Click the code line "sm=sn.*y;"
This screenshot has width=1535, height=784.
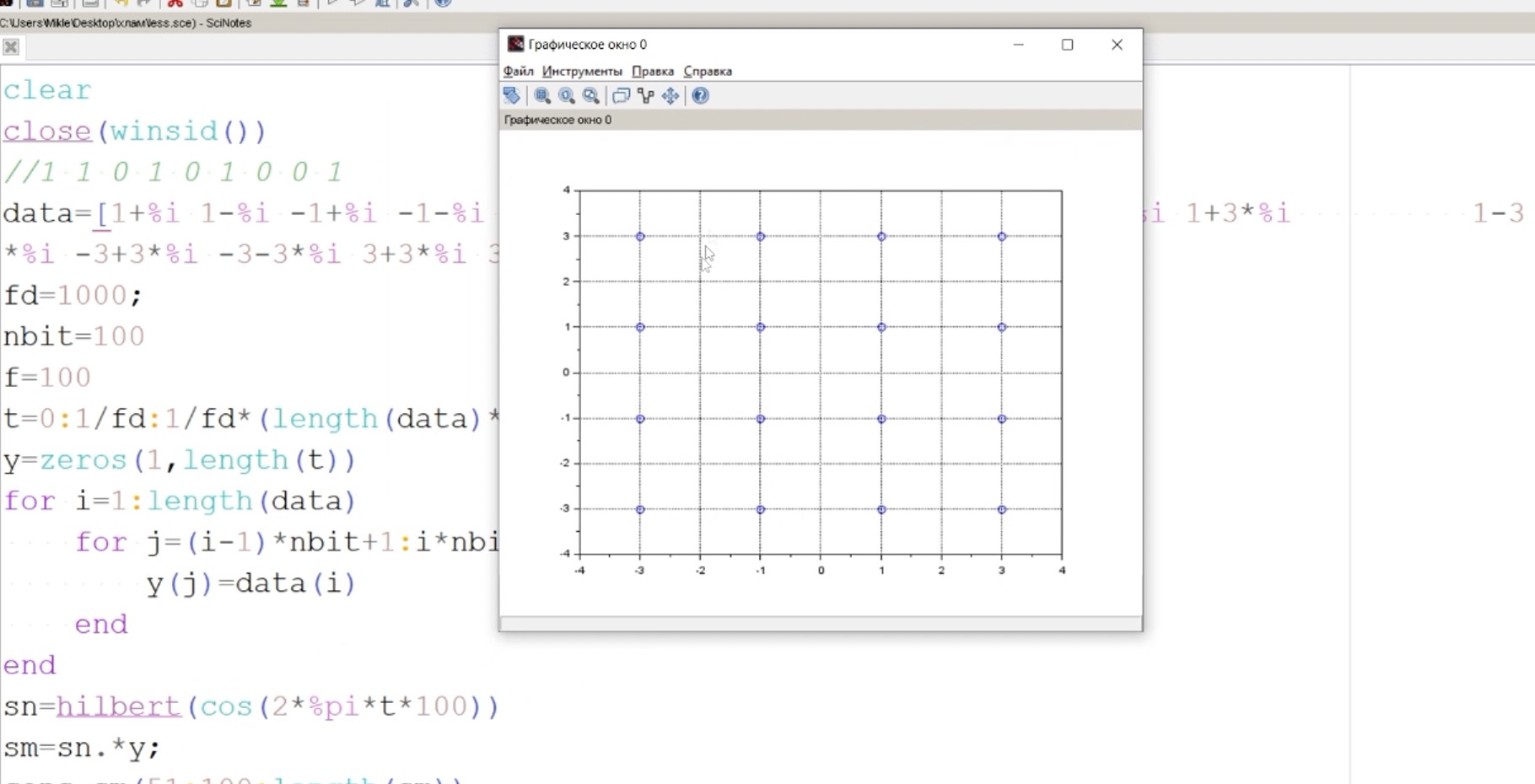pos(82,748)
